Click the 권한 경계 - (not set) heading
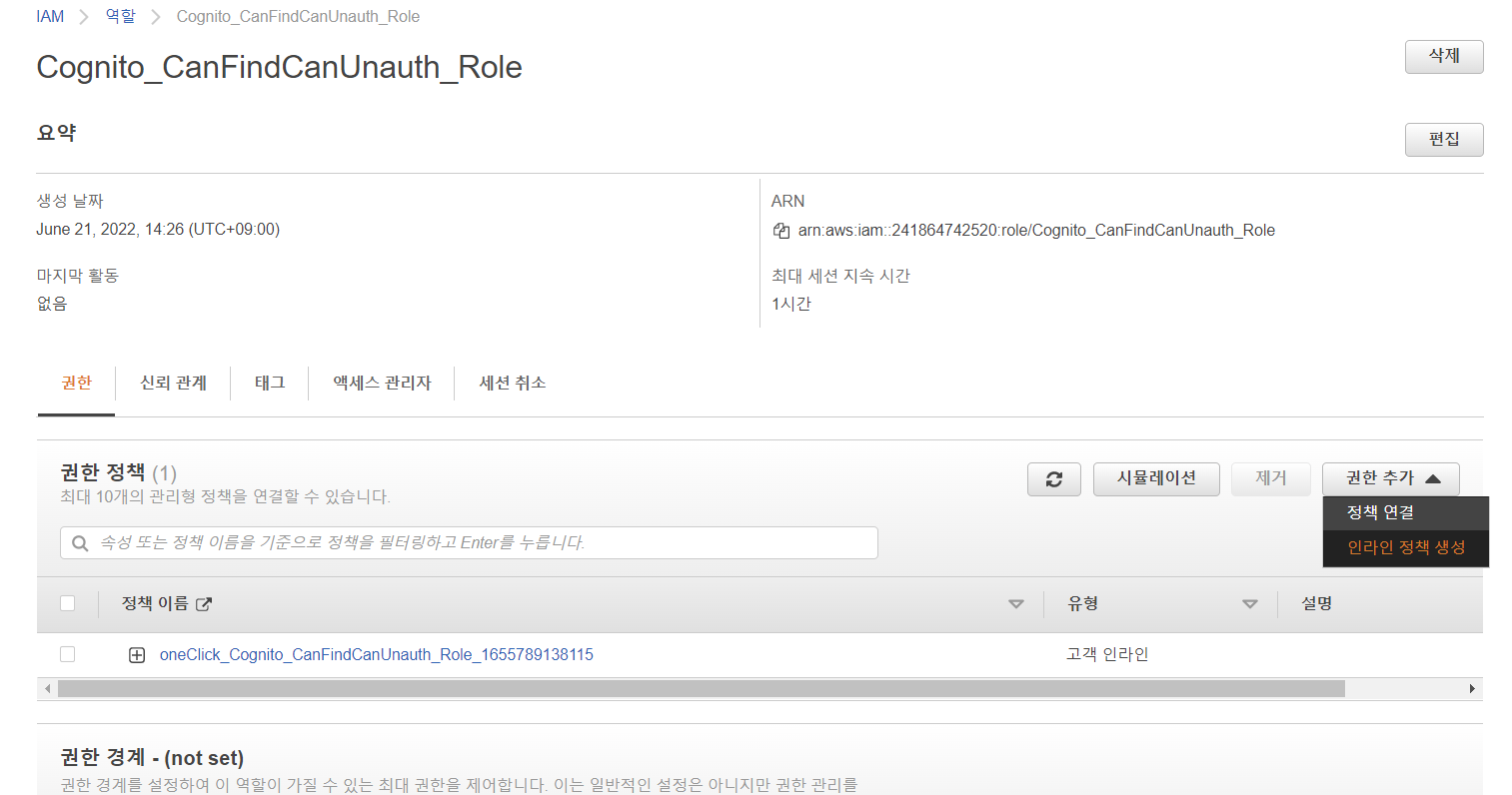The width and height of the screenshot is (1512, 795). click(152, 758)
